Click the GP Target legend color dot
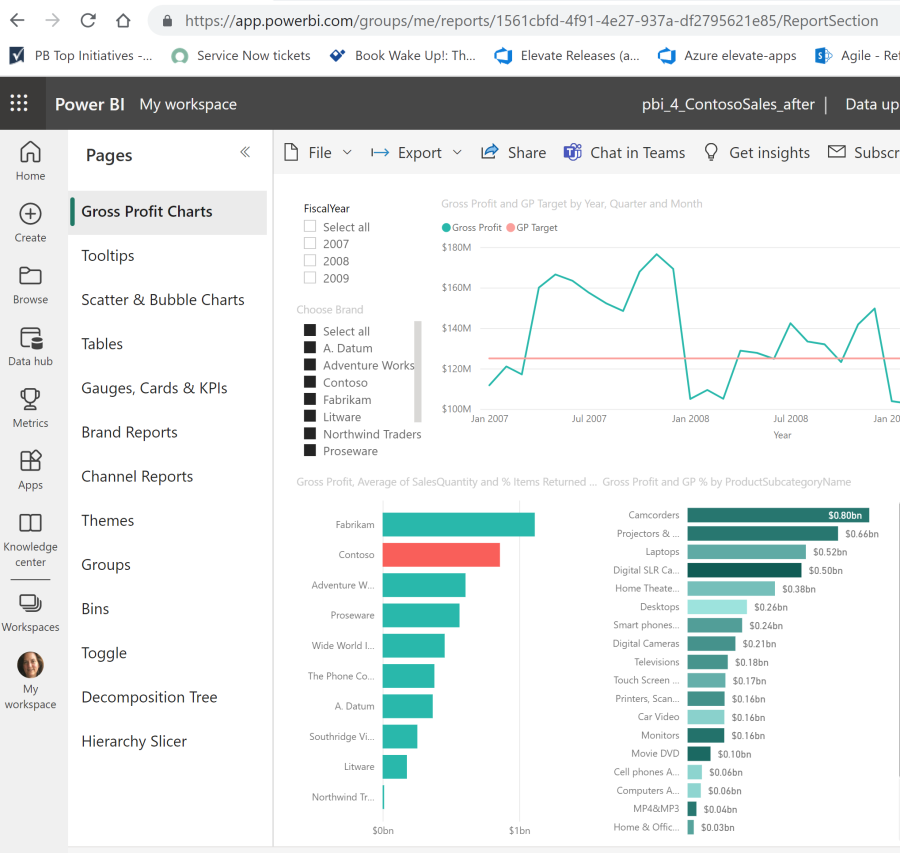The height and width of the screenshot is (853, 900). (x=510, y=228)
